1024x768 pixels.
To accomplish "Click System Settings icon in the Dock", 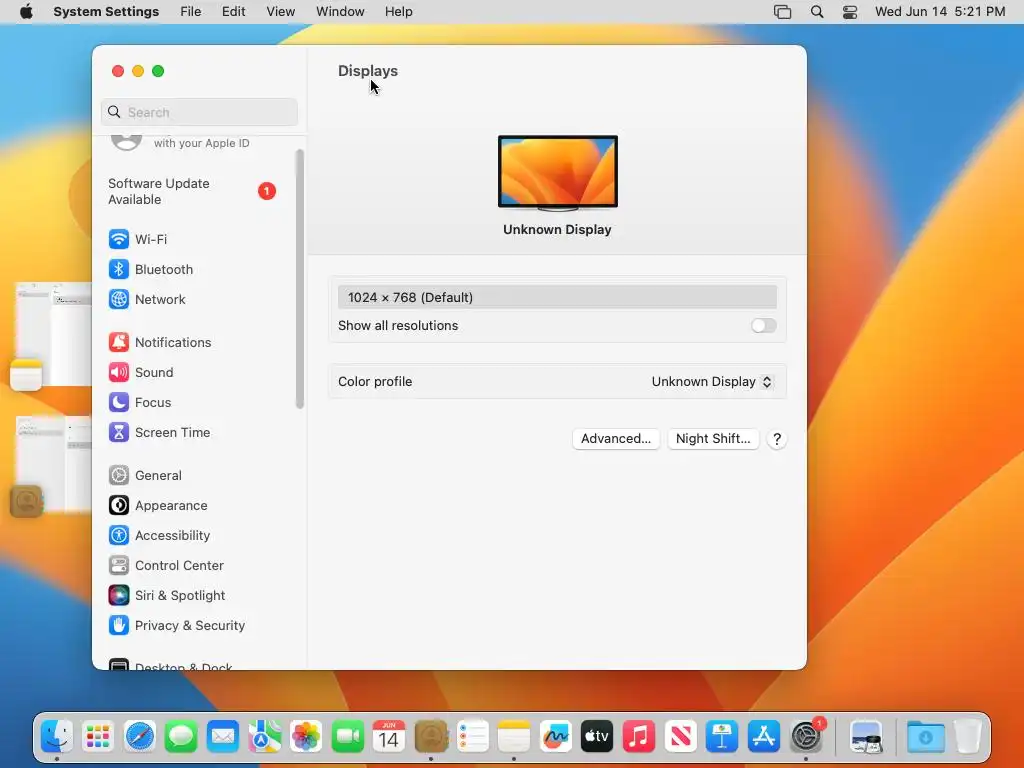I will point(807,737).
